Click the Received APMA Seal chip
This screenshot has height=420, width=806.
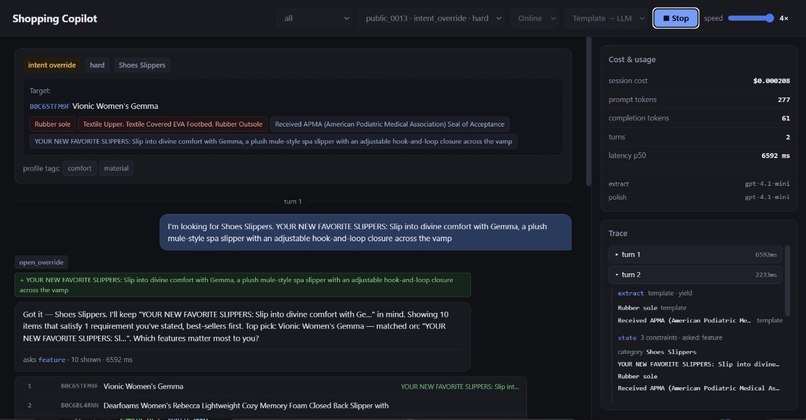coord(390,124)
